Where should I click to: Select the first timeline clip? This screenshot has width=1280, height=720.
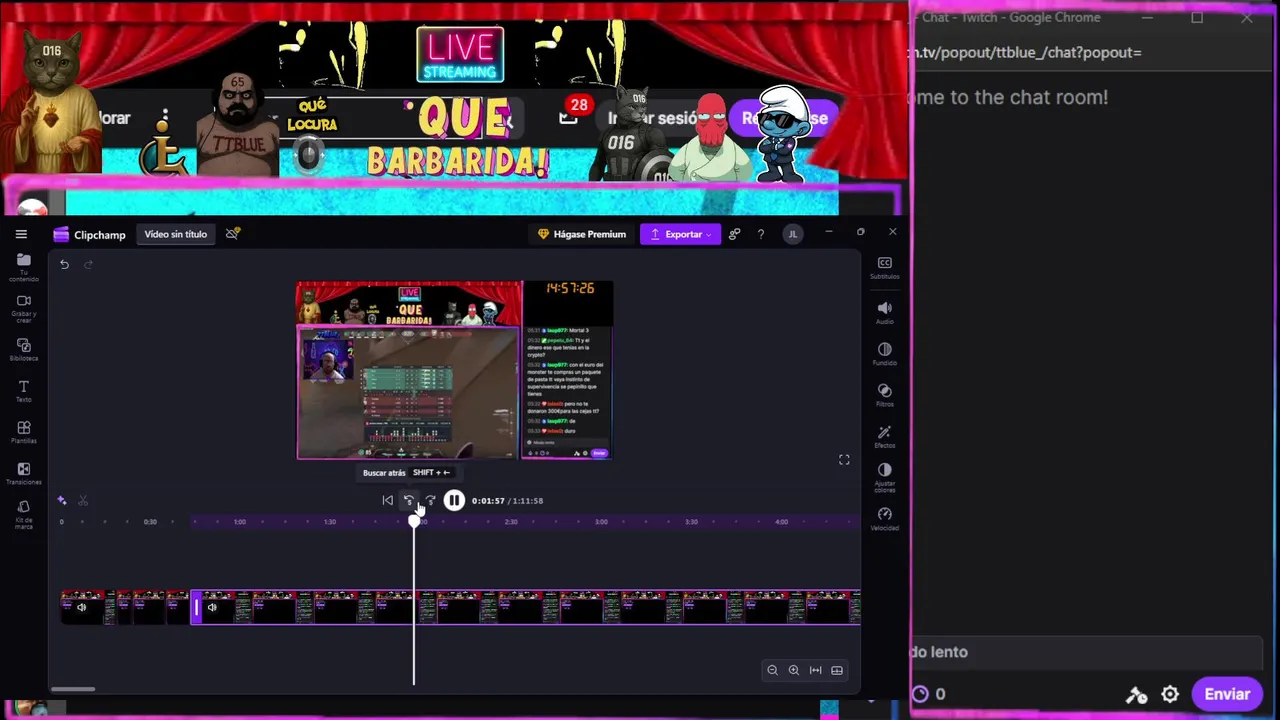pyautogui.click(x=125, y=607)
